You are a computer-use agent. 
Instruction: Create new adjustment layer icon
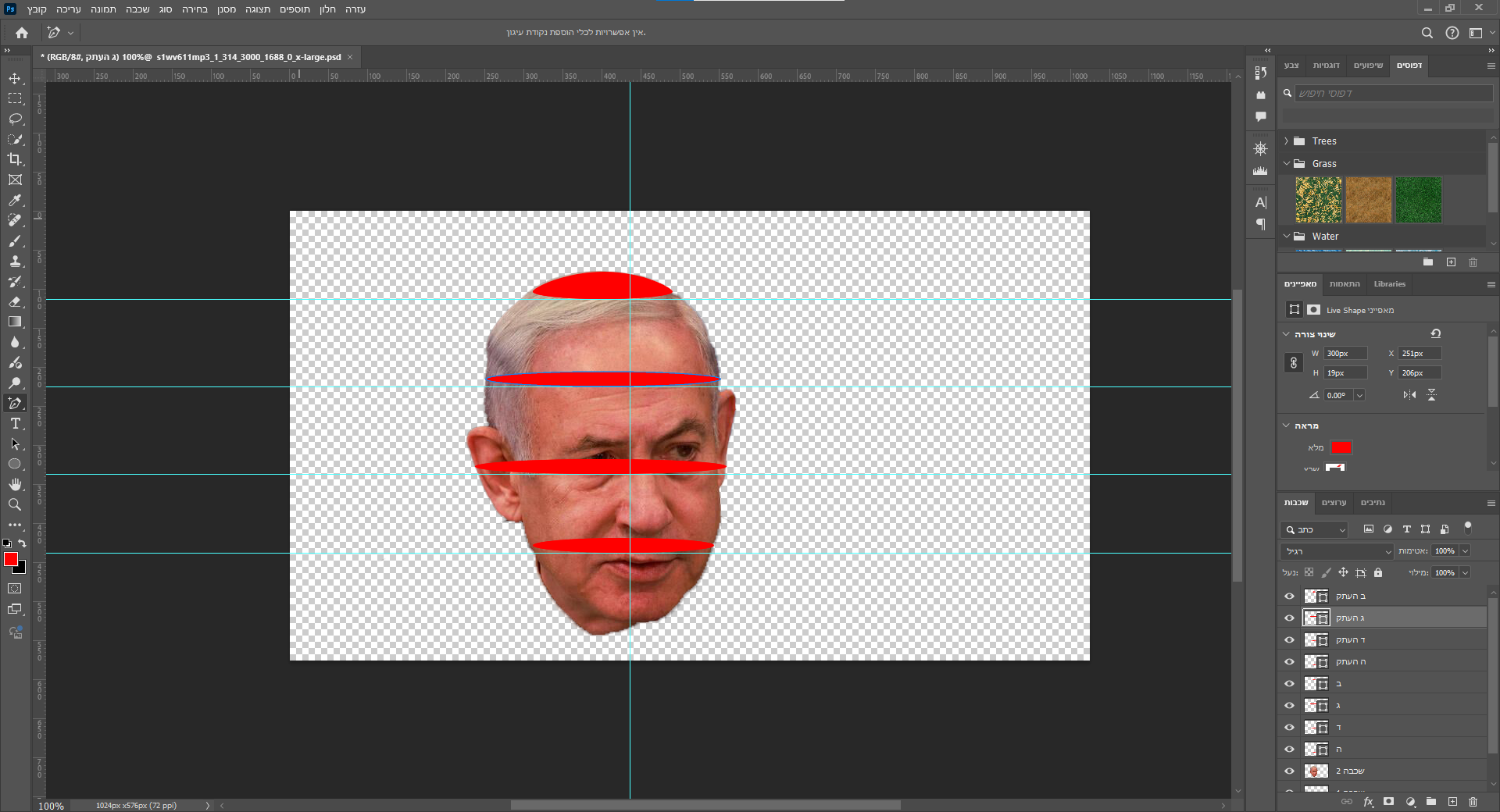1410,802
